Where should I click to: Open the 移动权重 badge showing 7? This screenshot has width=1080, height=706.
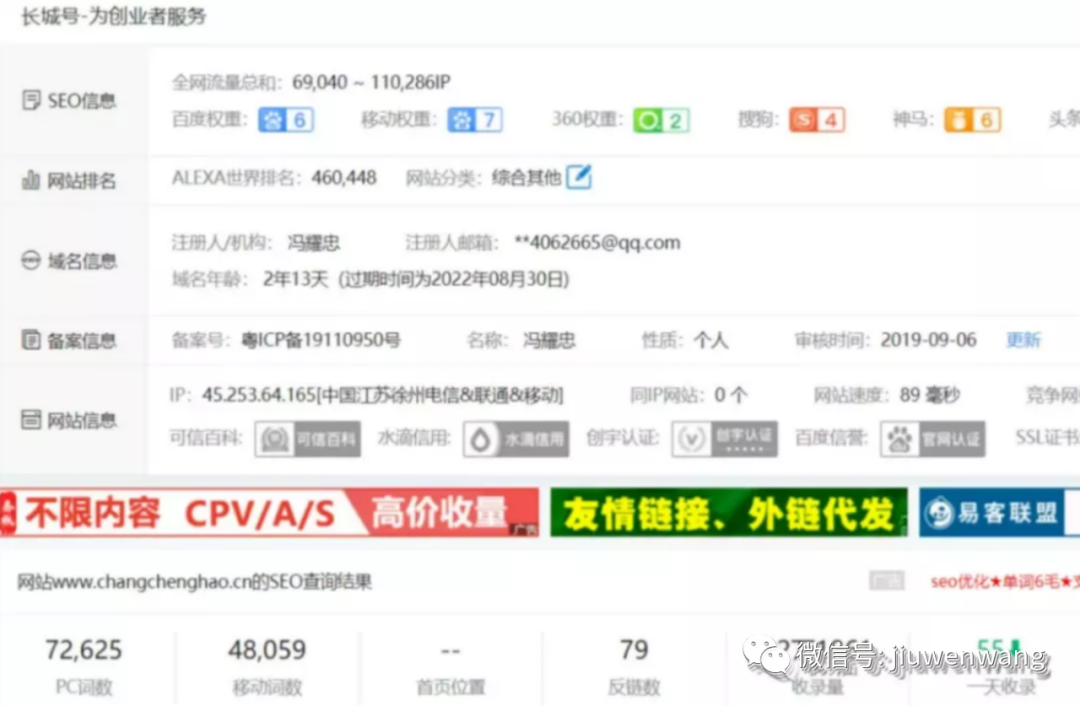tap(475, 120)
